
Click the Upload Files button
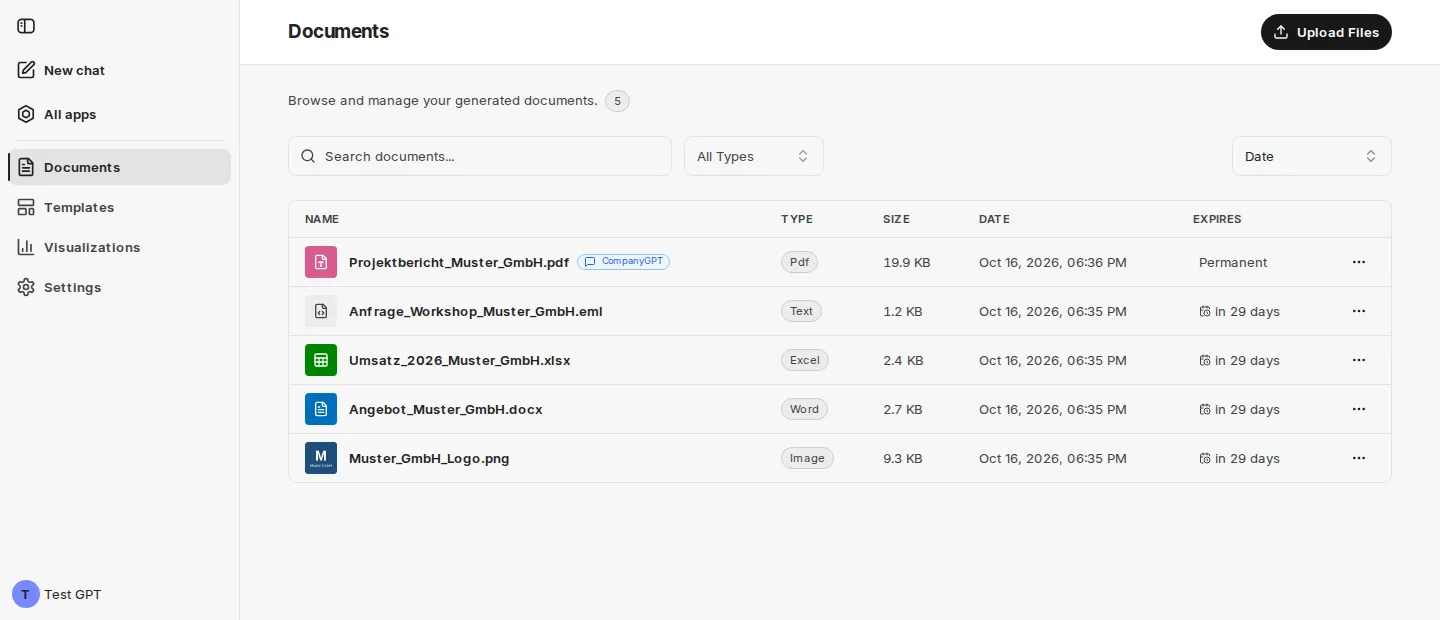pos(1326,32)
